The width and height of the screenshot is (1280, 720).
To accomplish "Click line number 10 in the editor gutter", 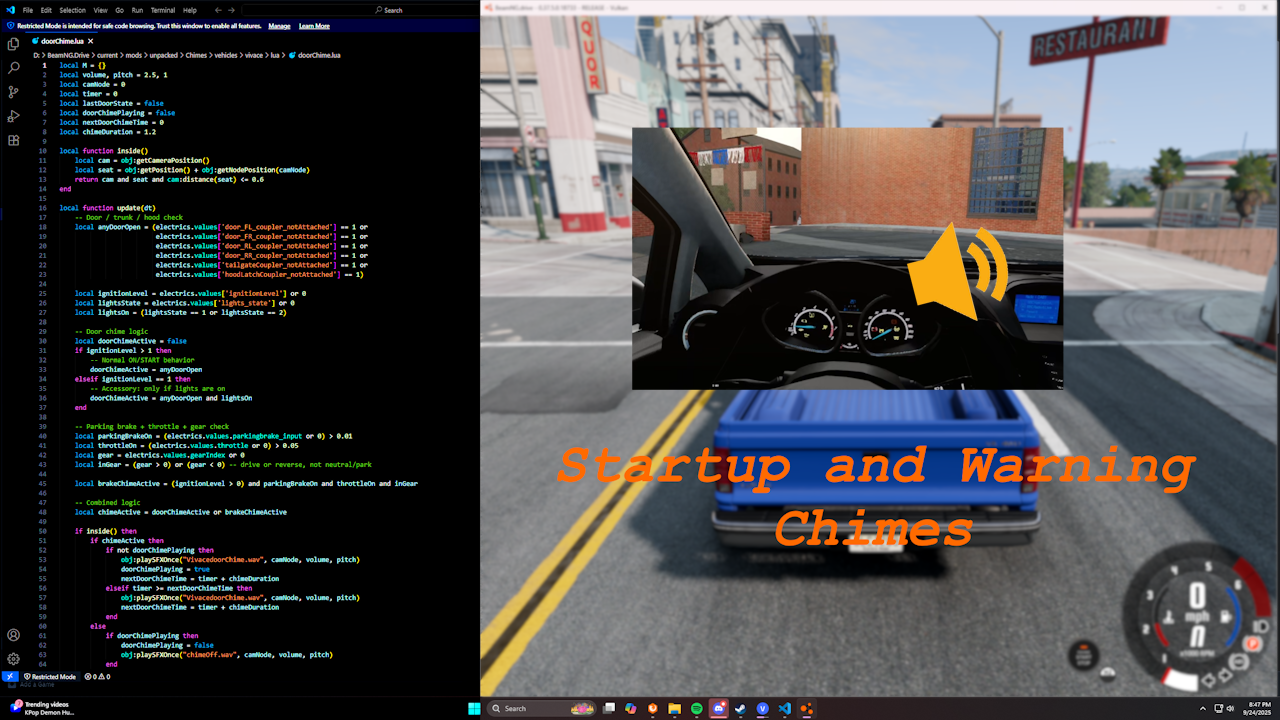I will [x=43, y=150].
